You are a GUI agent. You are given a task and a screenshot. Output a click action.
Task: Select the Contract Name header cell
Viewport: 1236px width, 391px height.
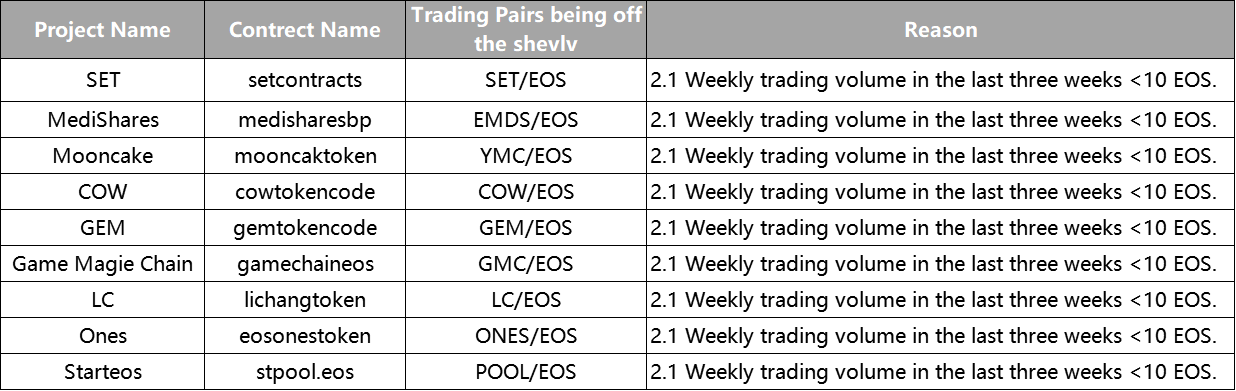pos(305,30)
